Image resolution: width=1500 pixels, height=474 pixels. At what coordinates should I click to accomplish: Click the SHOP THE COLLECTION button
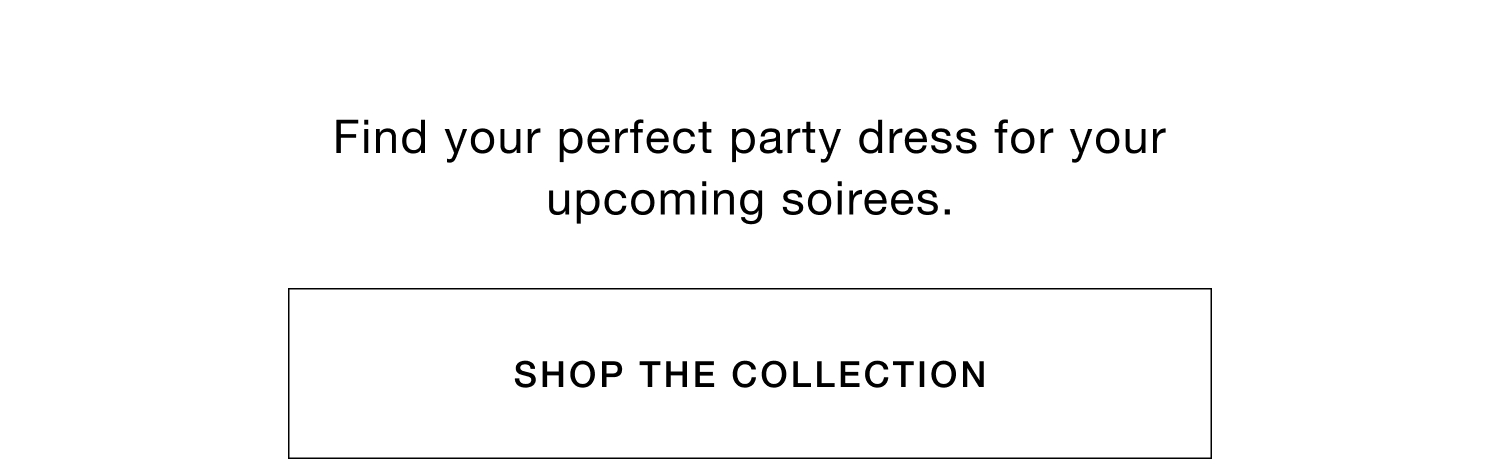pyautogui.click(x=750, y=373)
